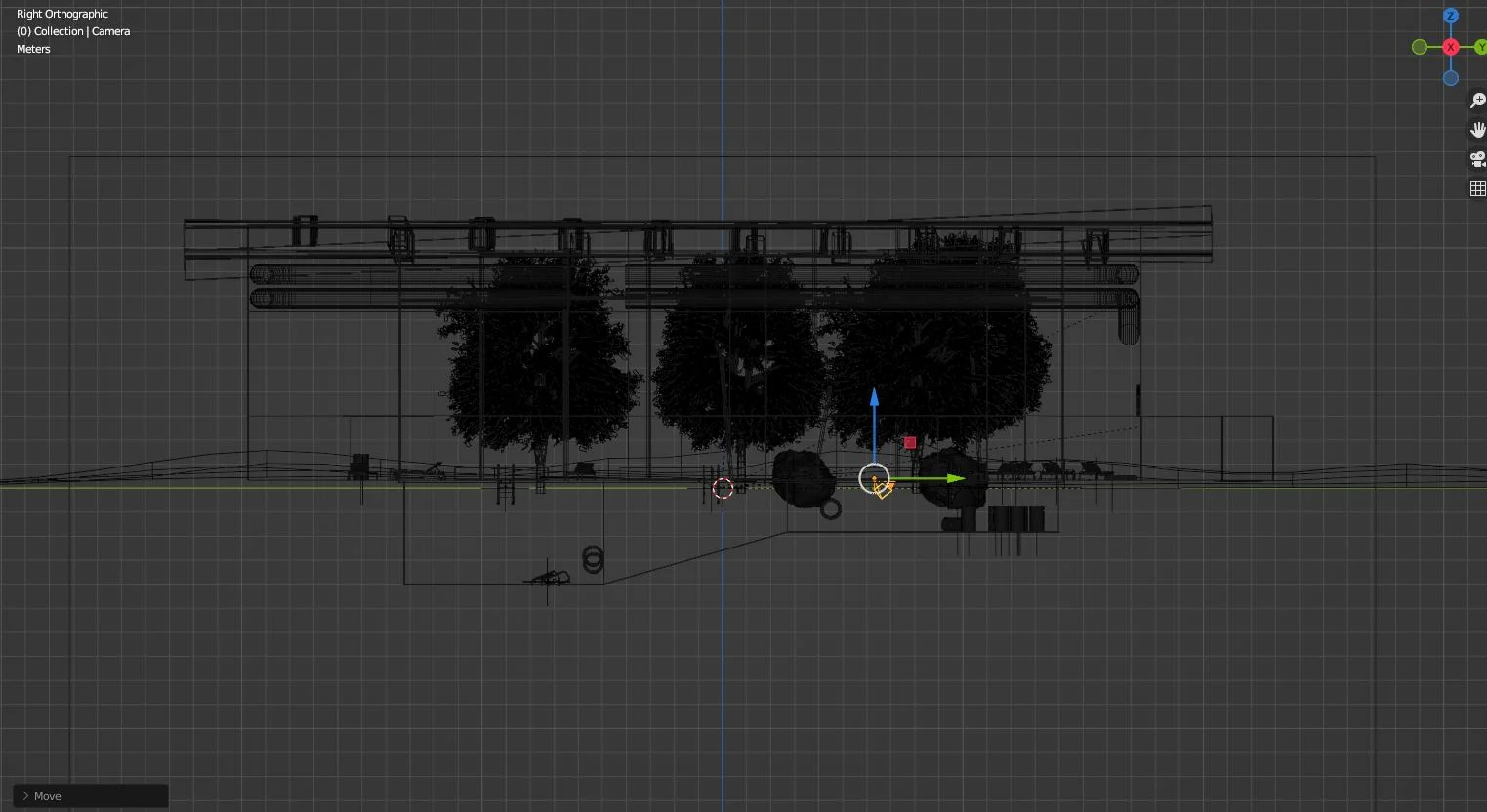Select the Zoom In viewport icon

coord(1476,101)
